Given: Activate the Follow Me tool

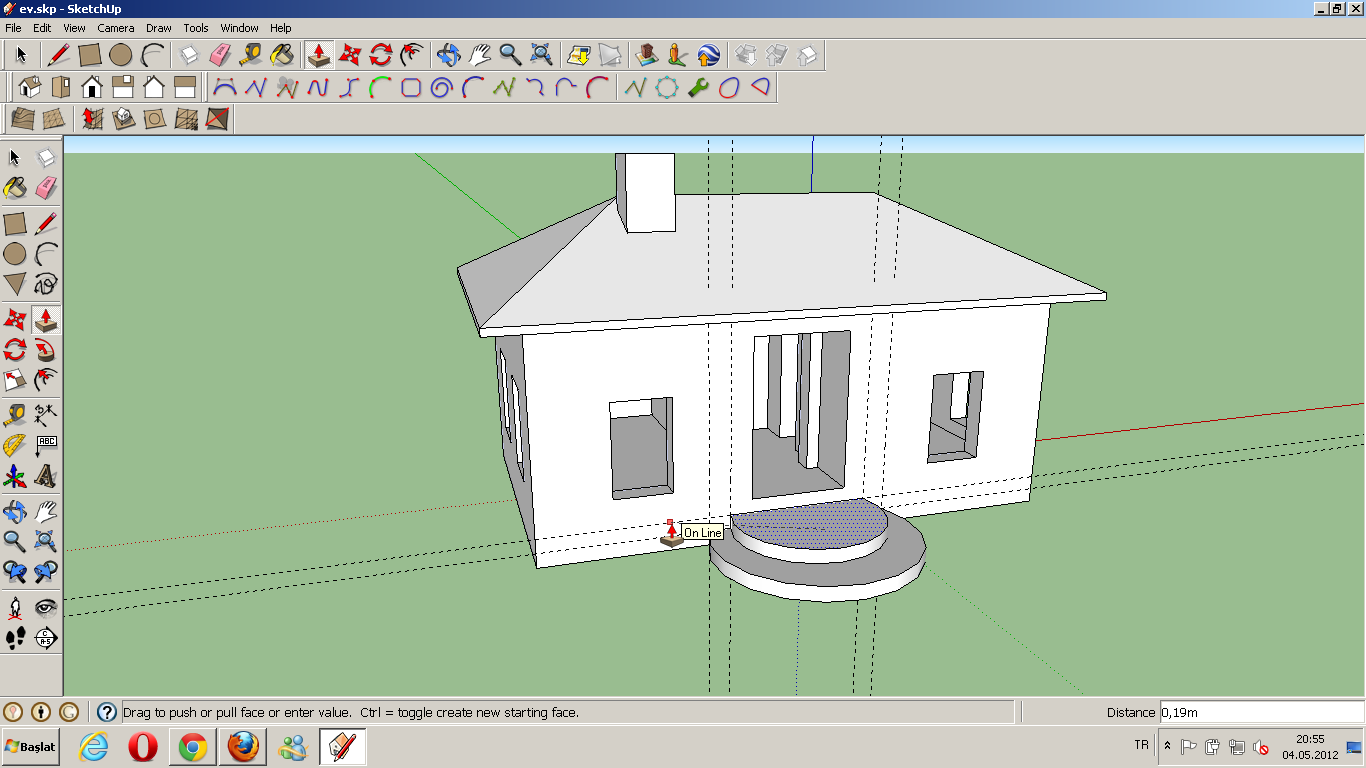Looking at the screenshot, I should click(45, 350).
